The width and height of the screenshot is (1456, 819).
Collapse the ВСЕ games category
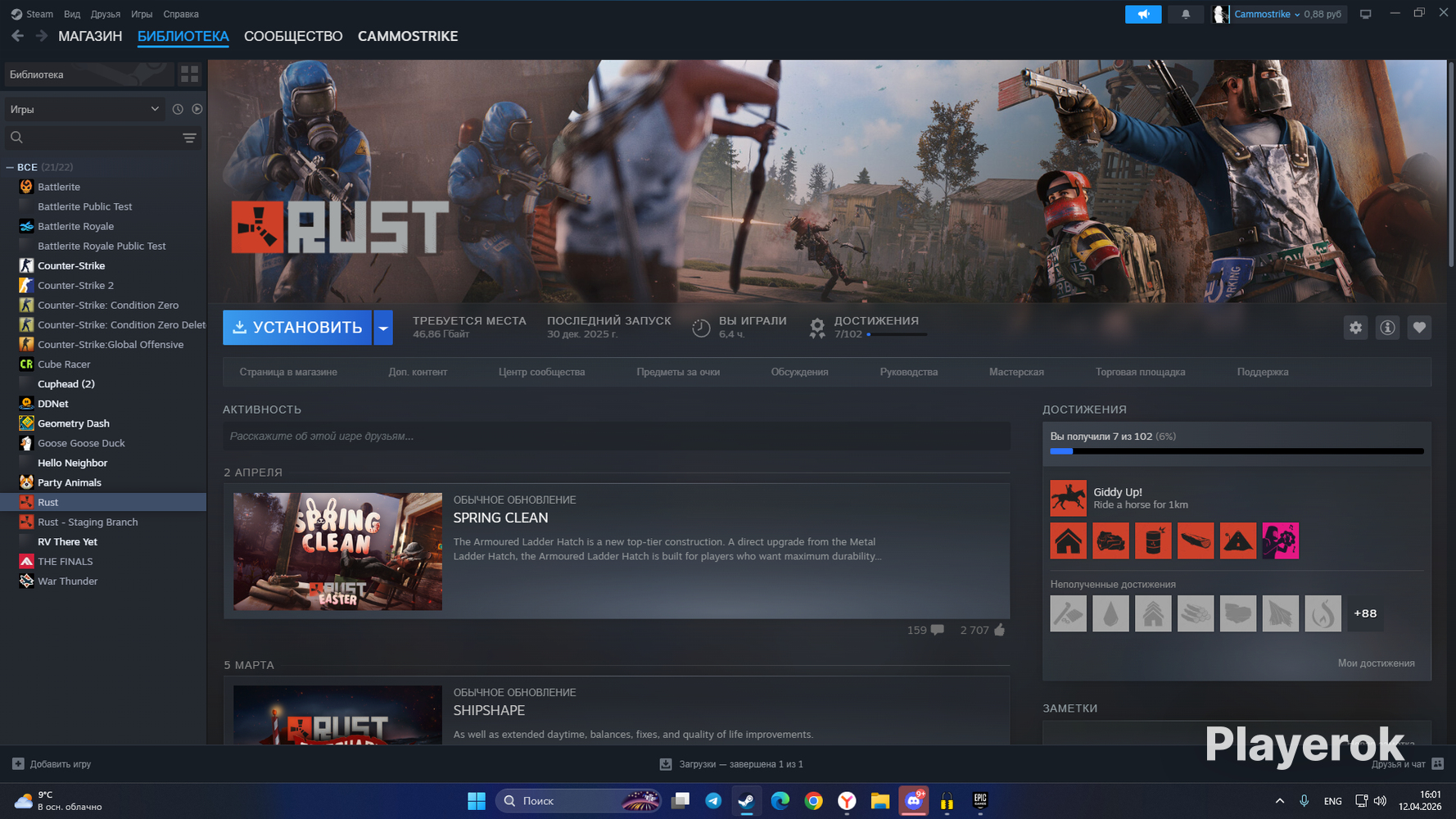(10, 167)
